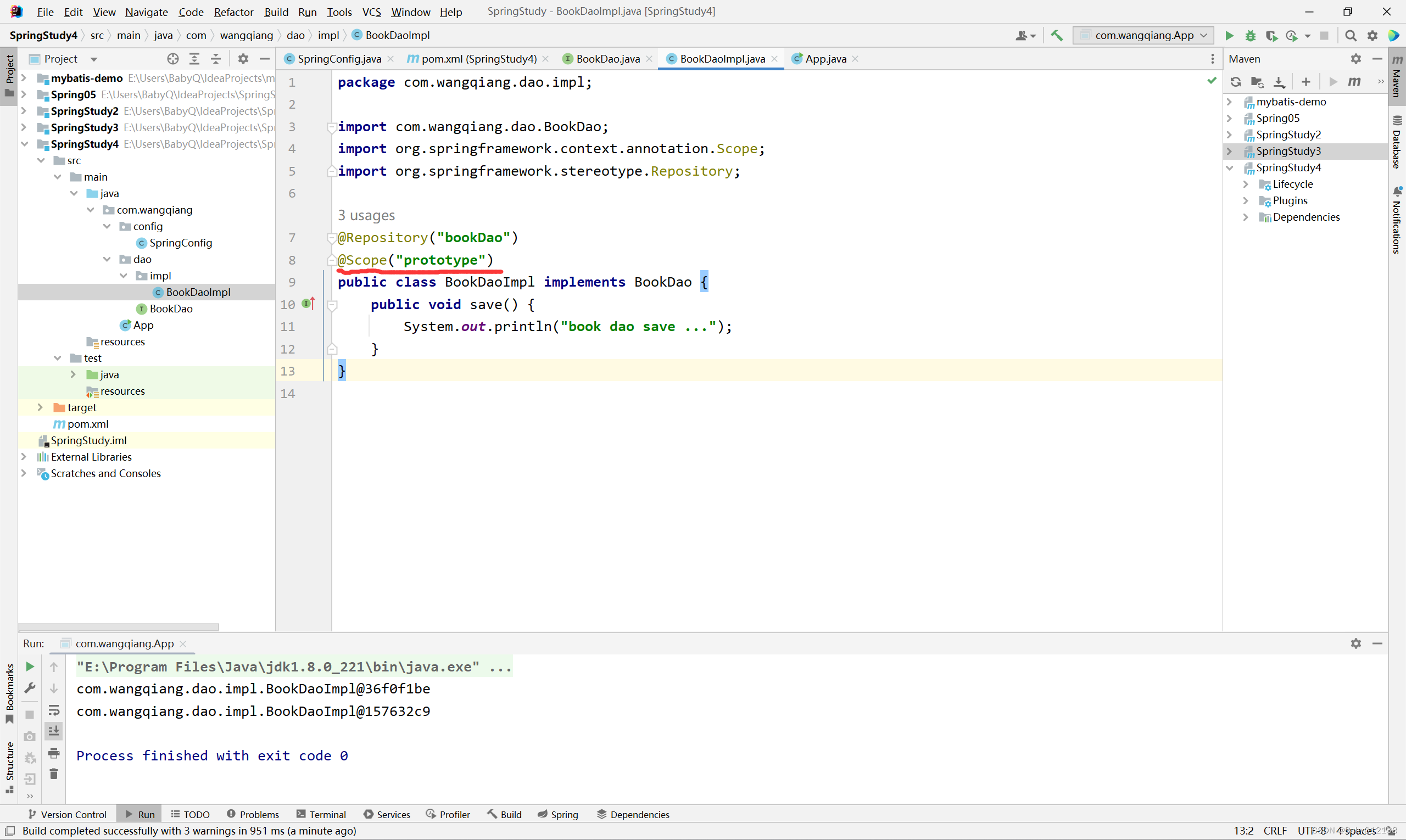Switch to SpringConfig.java tab

tap(339, 59)
